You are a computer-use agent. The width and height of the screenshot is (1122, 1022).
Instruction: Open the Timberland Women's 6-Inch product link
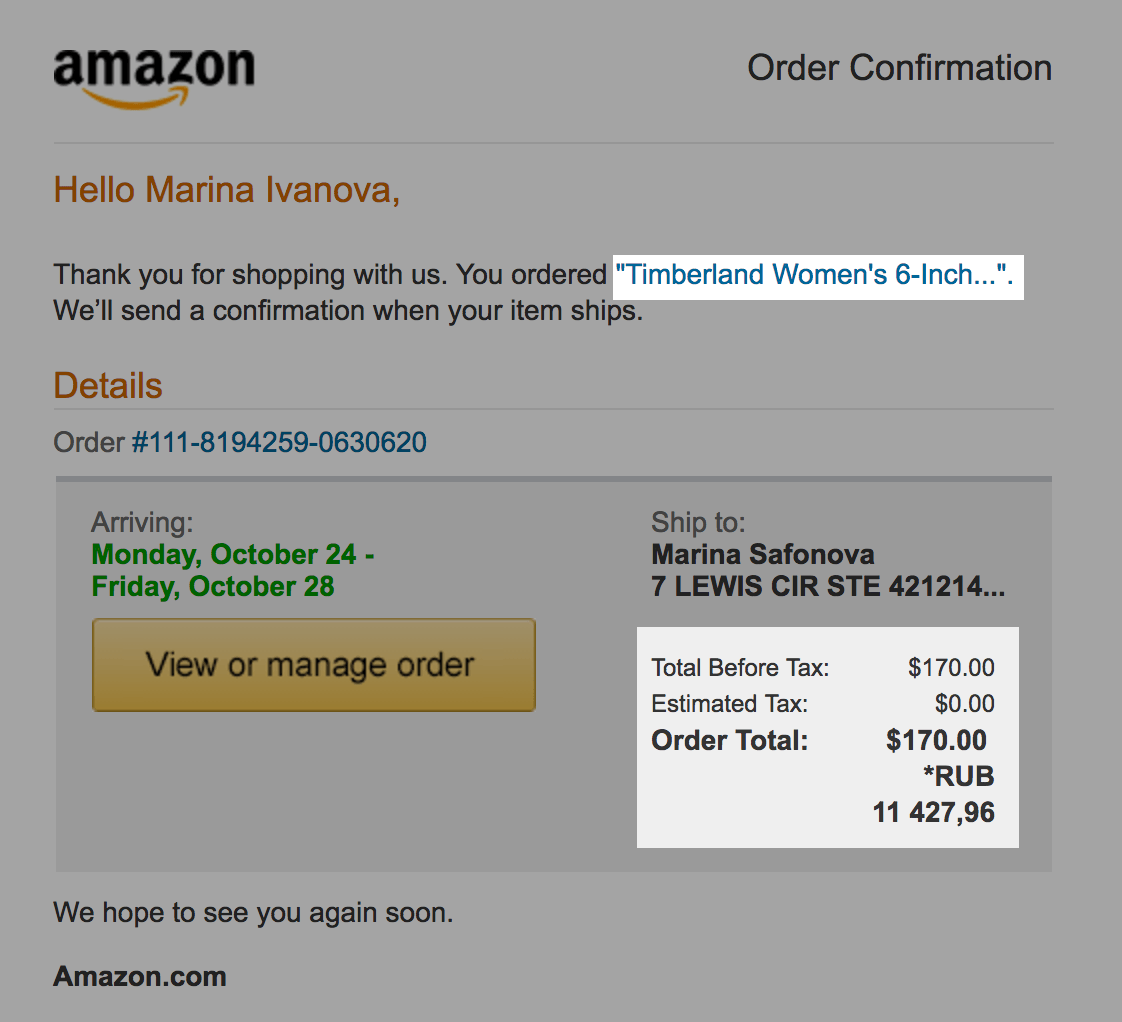814,275
